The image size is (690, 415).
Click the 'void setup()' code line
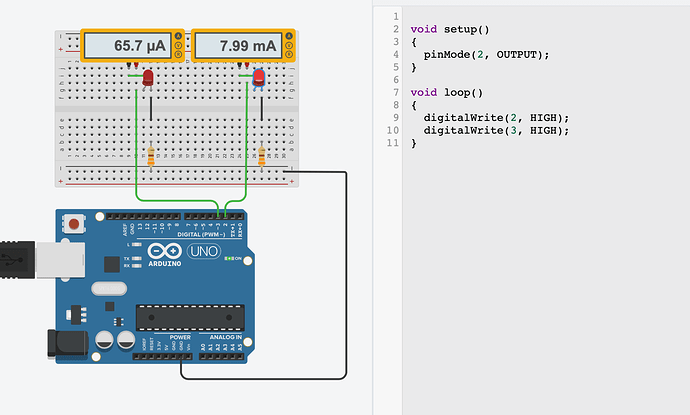(x=450, y=29)
